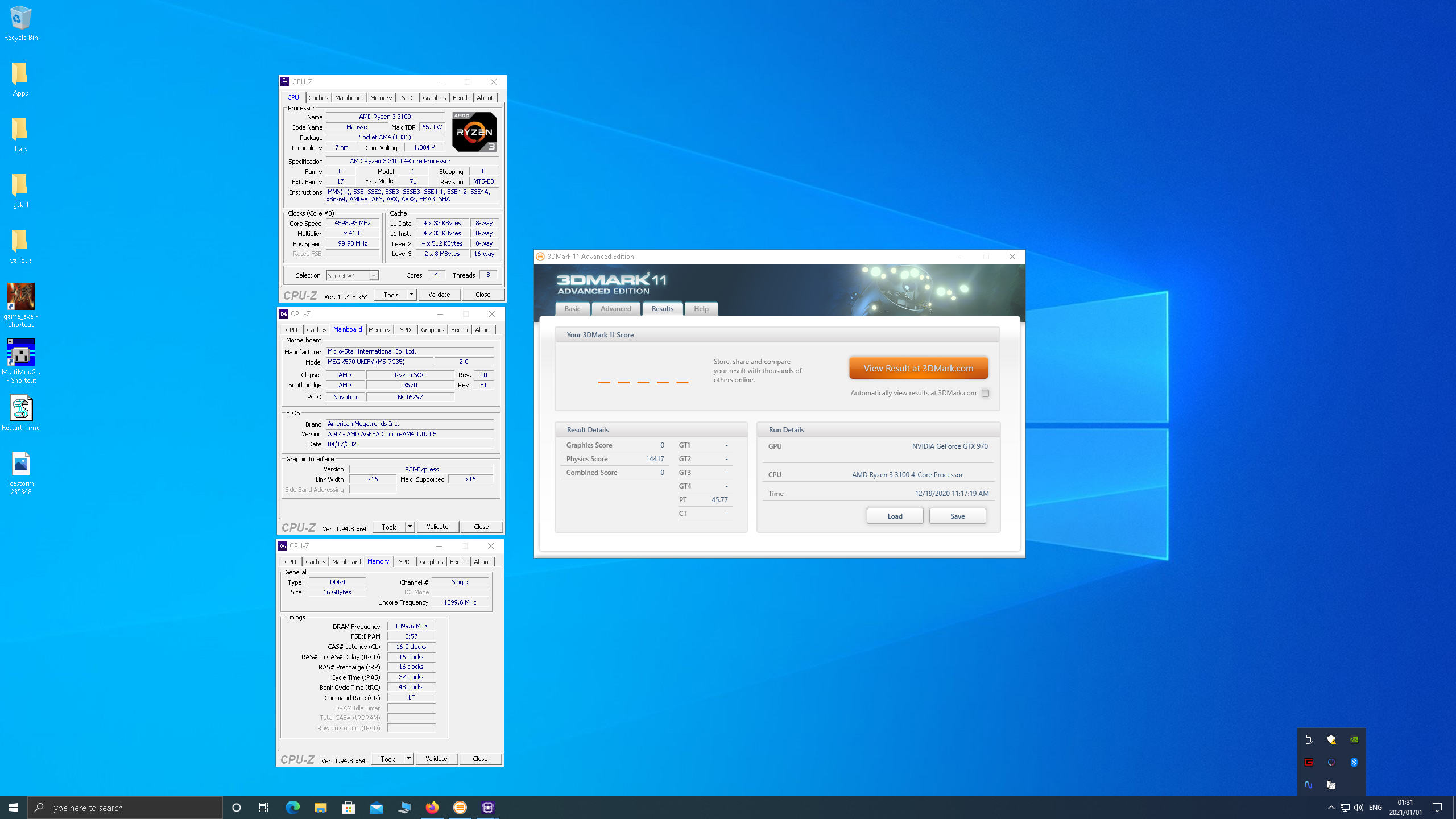
Task: Click Close button in Mainboard CPU-Z window
Action: coord(481,527)
